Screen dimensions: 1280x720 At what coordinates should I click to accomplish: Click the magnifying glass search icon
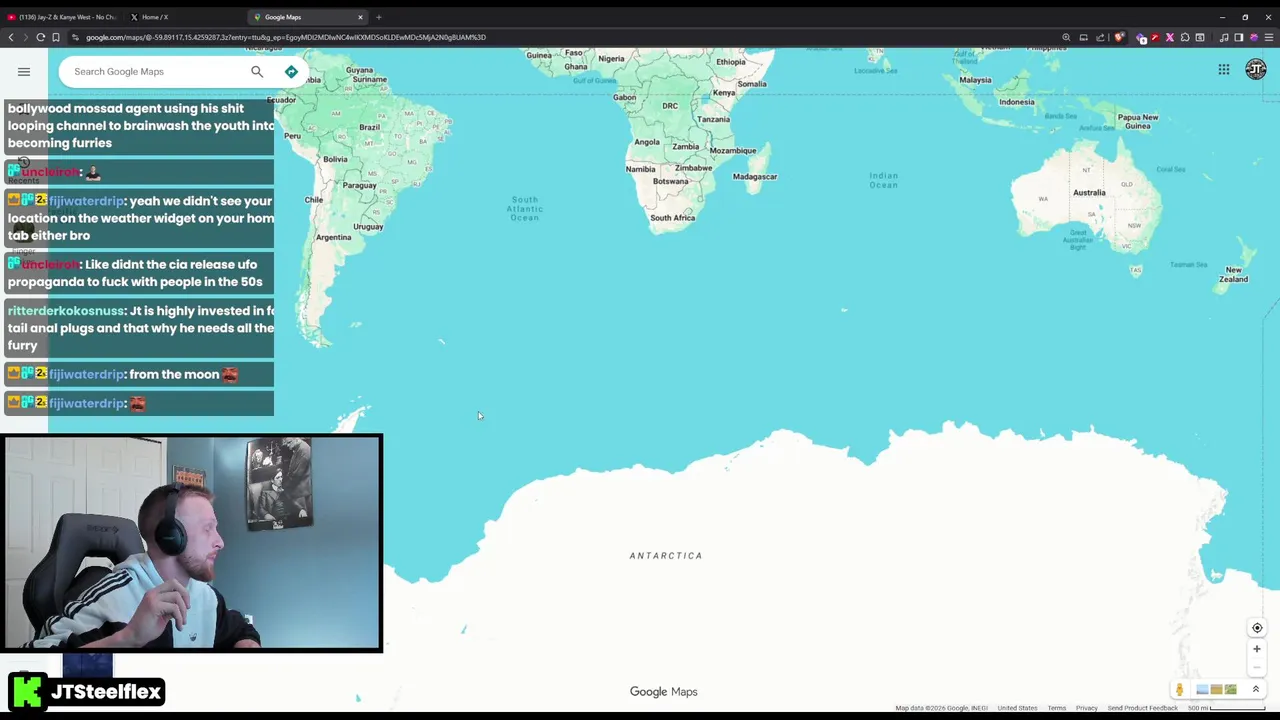[x=257, y=71]
